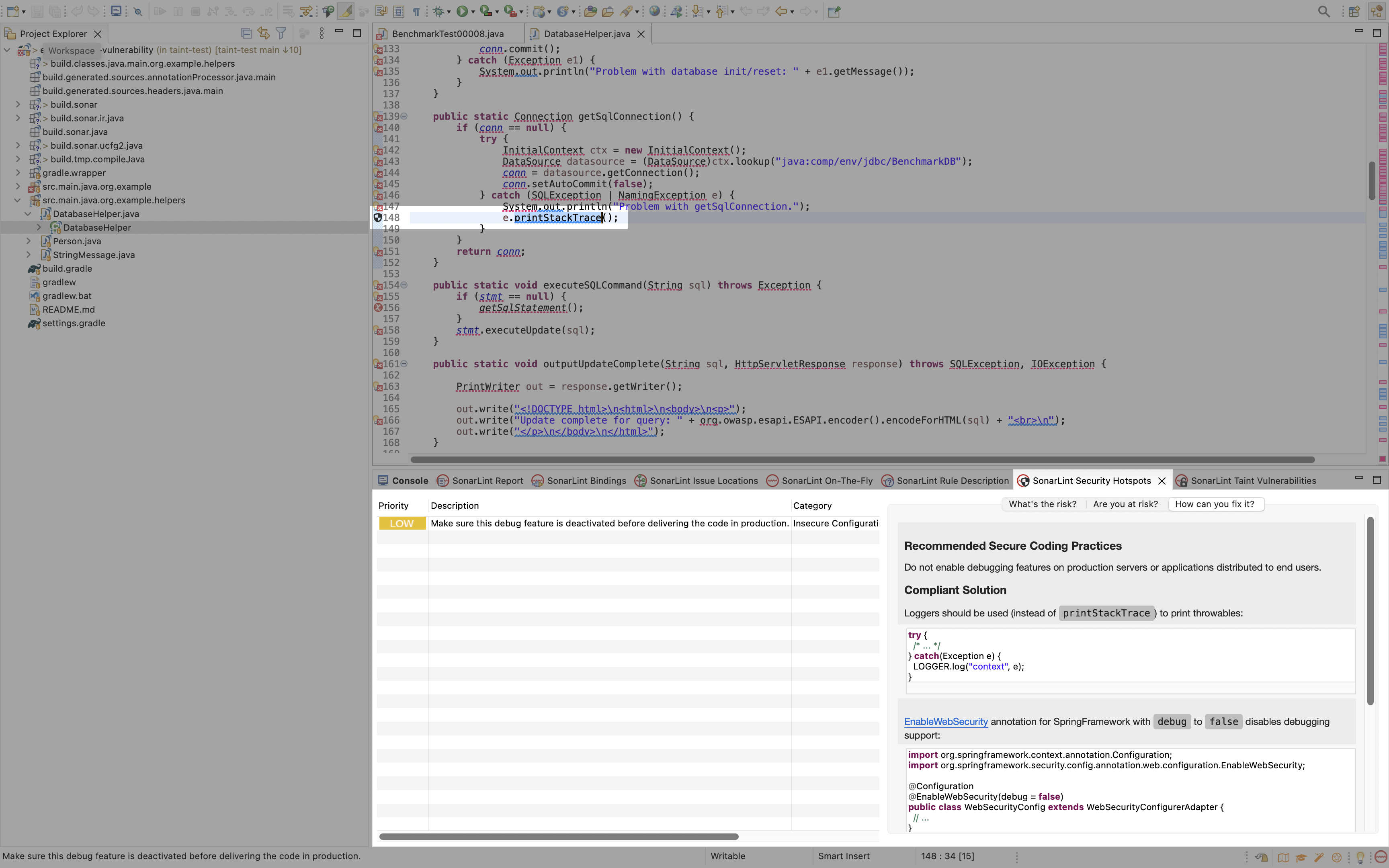Switch to BenchmarkTest00008.java editor tab
Image resolution: width=1389 pixels, height=868 pixels.
click(x=448, y=34)
